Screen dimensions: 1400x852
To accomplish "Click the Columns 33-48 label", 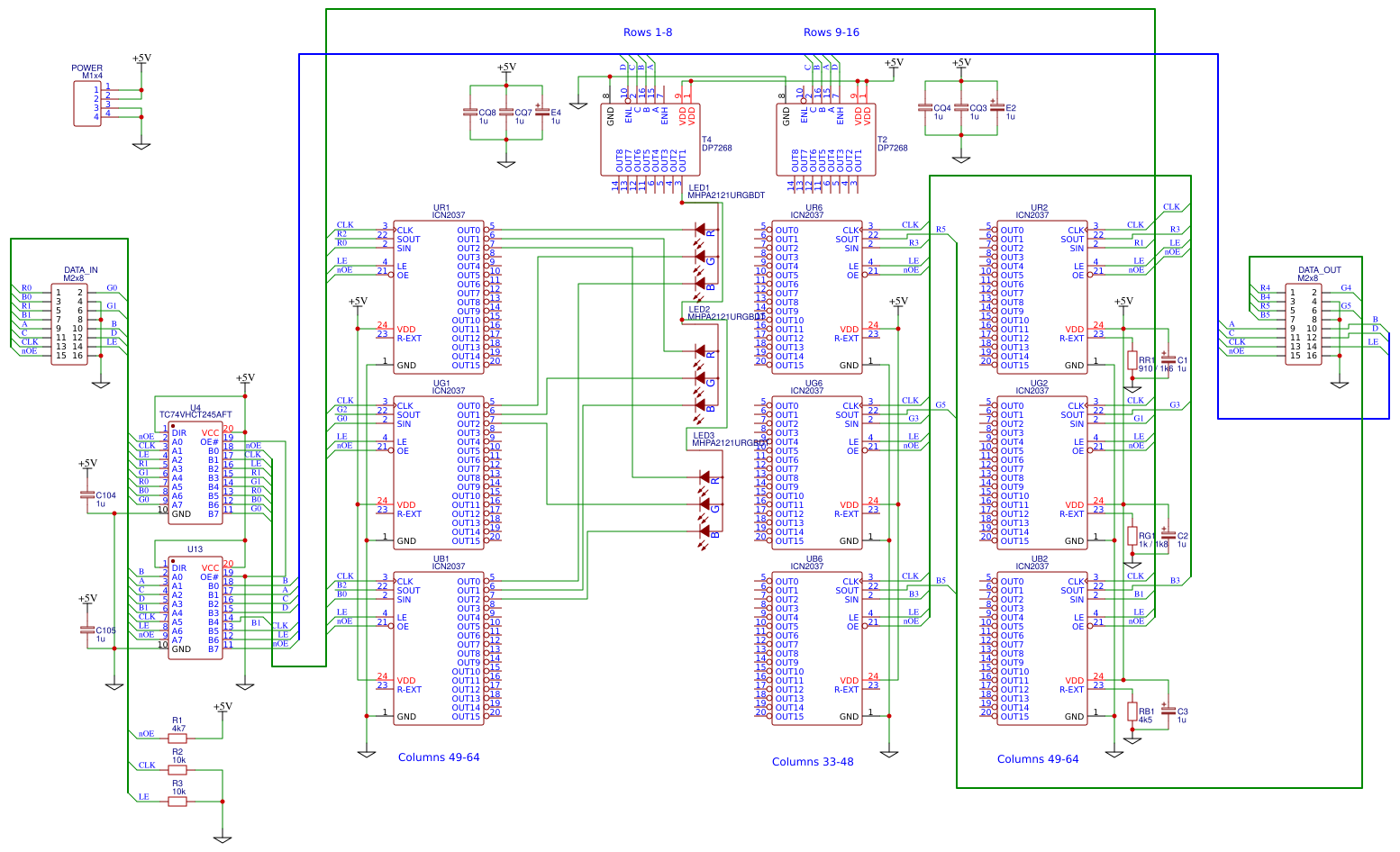I will (x=814, y=762).
